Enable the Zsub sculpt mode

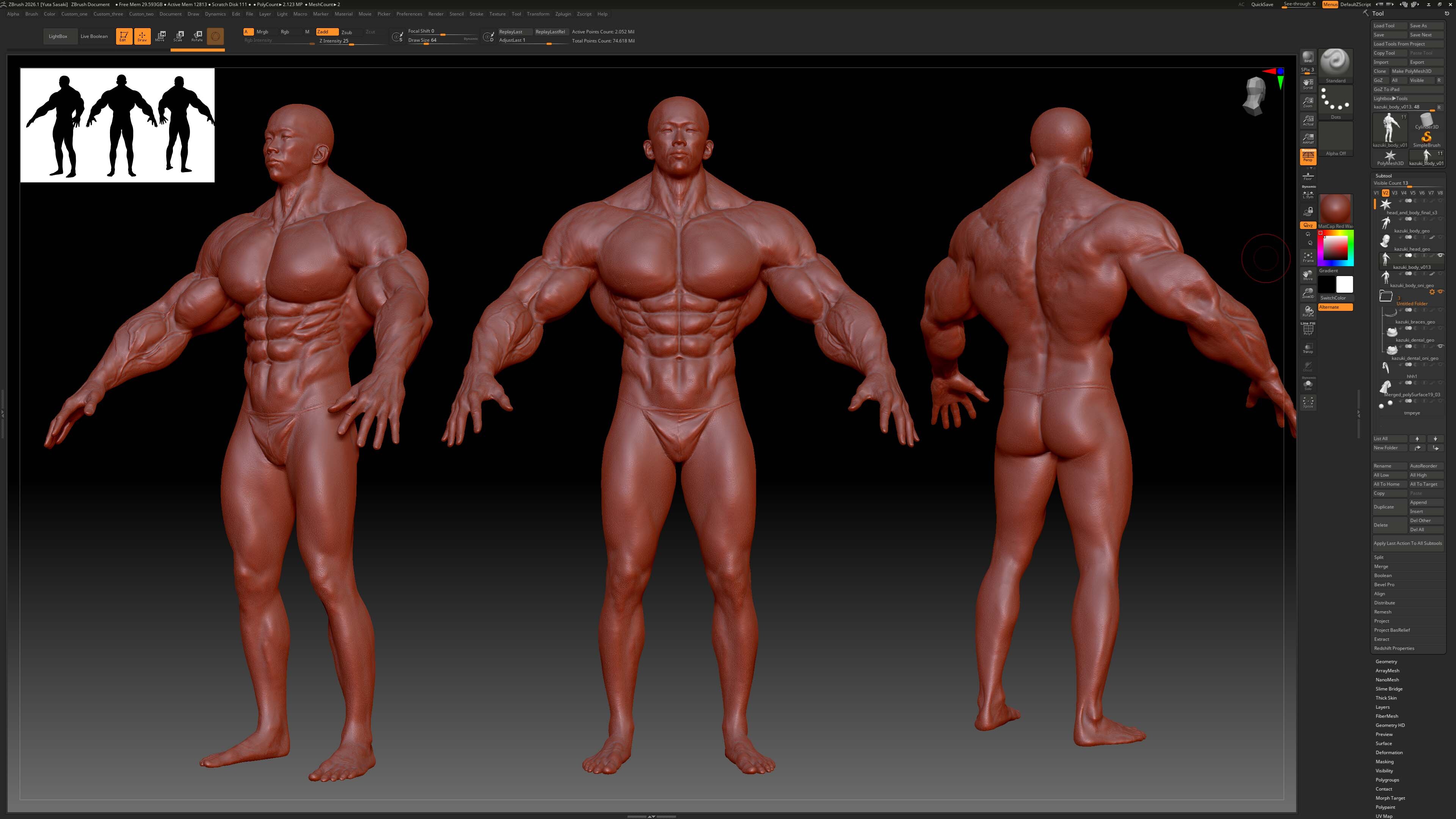click(x=347, y=32)
